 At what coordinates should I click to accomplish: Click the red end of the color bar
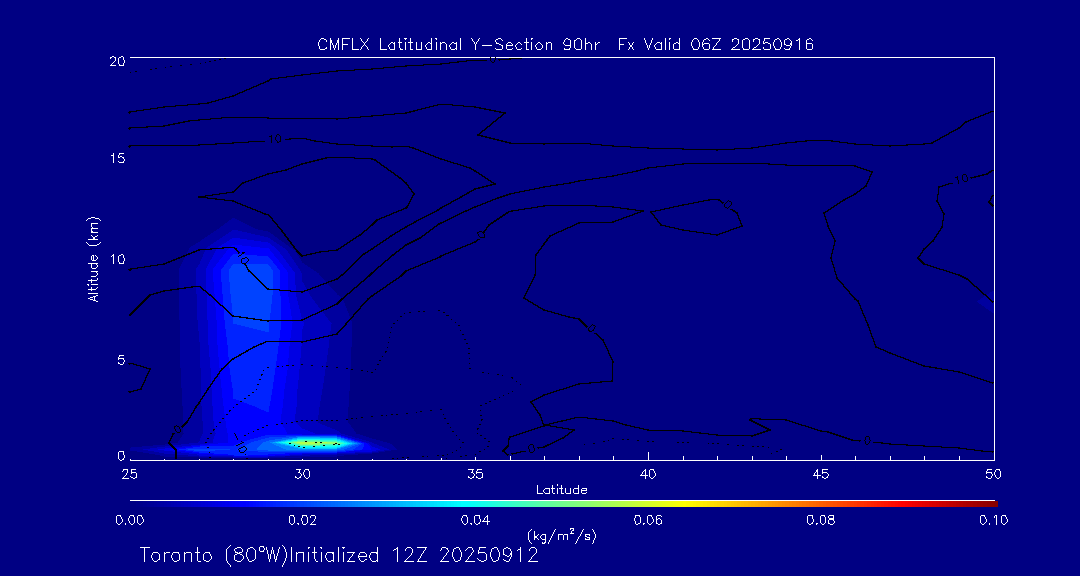[990, 502]
